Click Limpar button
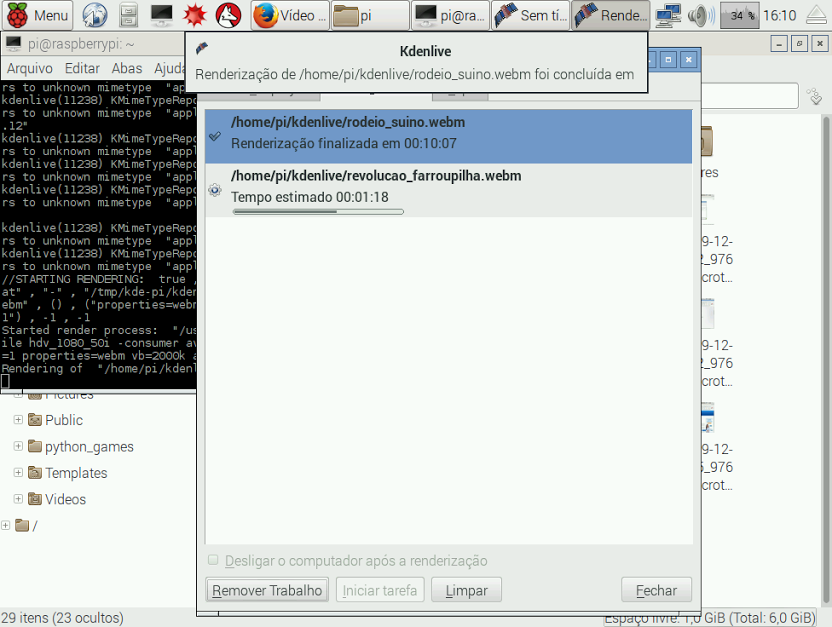The height and width of the screenshot is (627, 832). coord(466,590)
